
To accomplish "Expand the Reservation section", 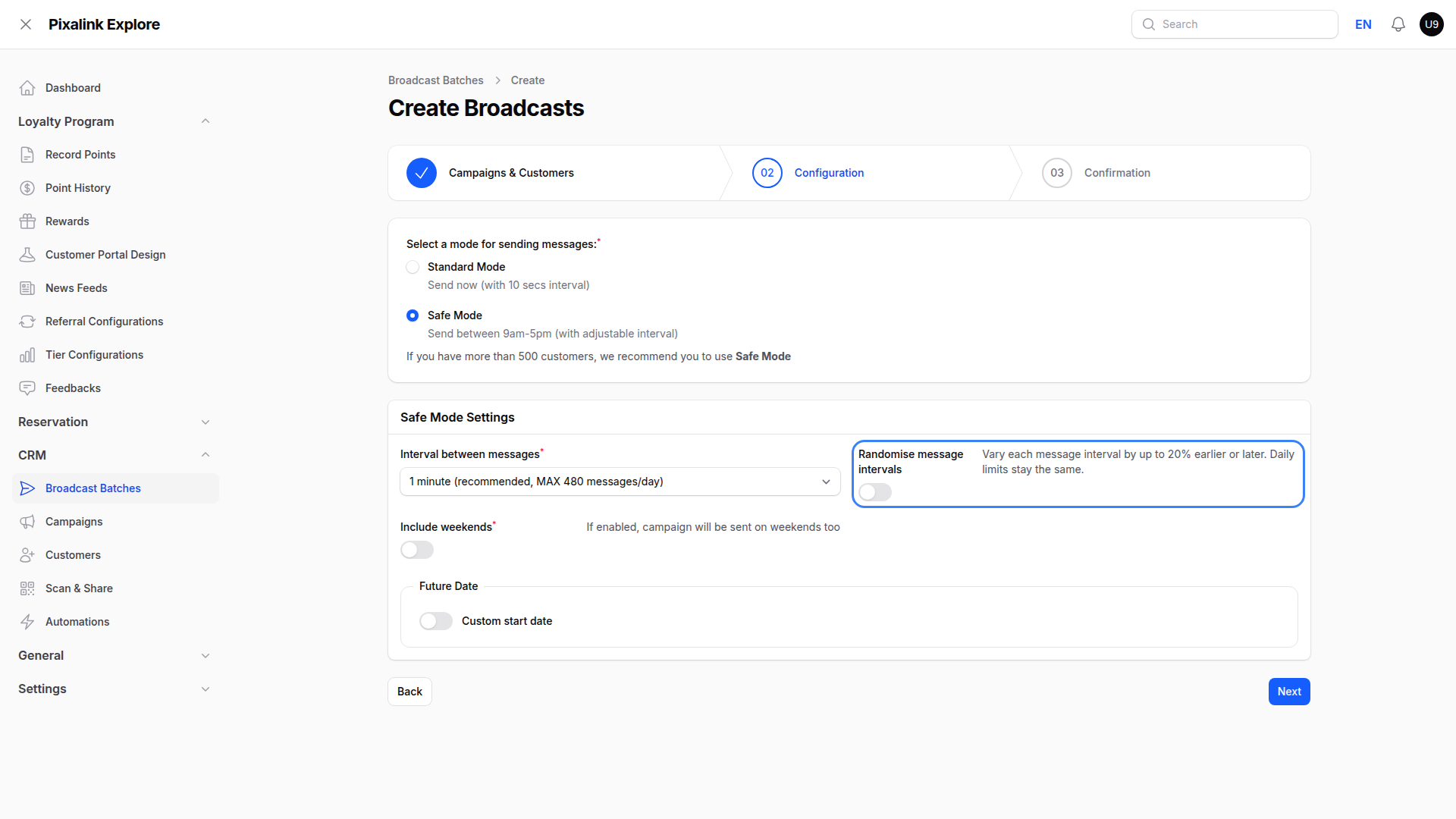I will point(206,422).
